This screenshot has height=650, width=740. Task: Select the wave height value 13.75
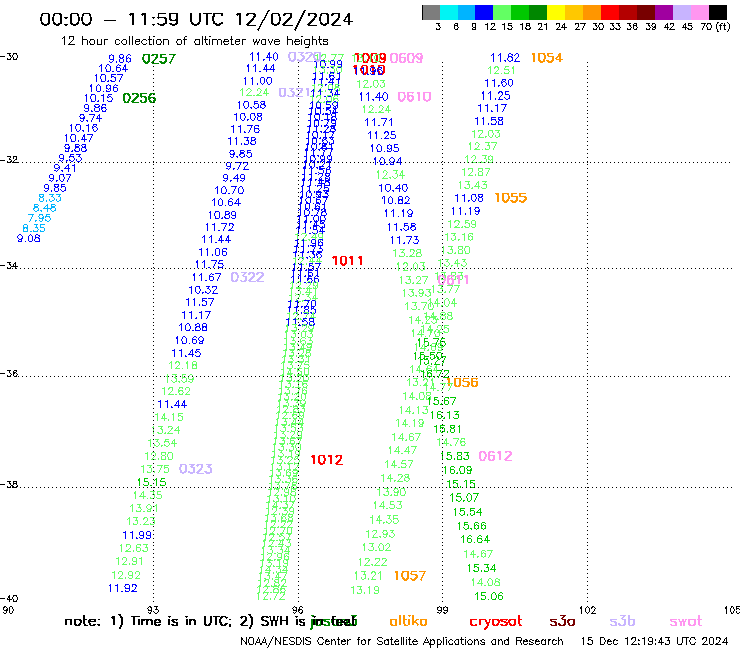click(155, 469)
